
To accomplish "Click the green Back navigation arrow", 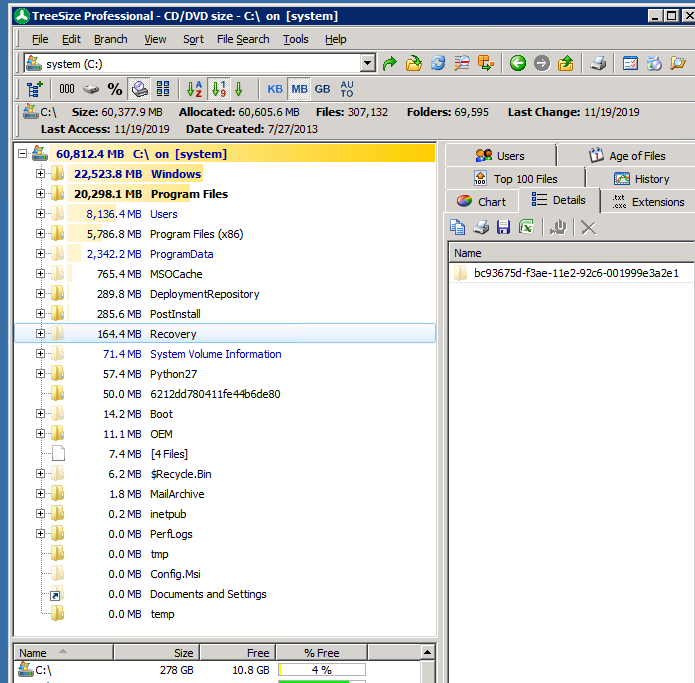I will (x=518, y=63).
